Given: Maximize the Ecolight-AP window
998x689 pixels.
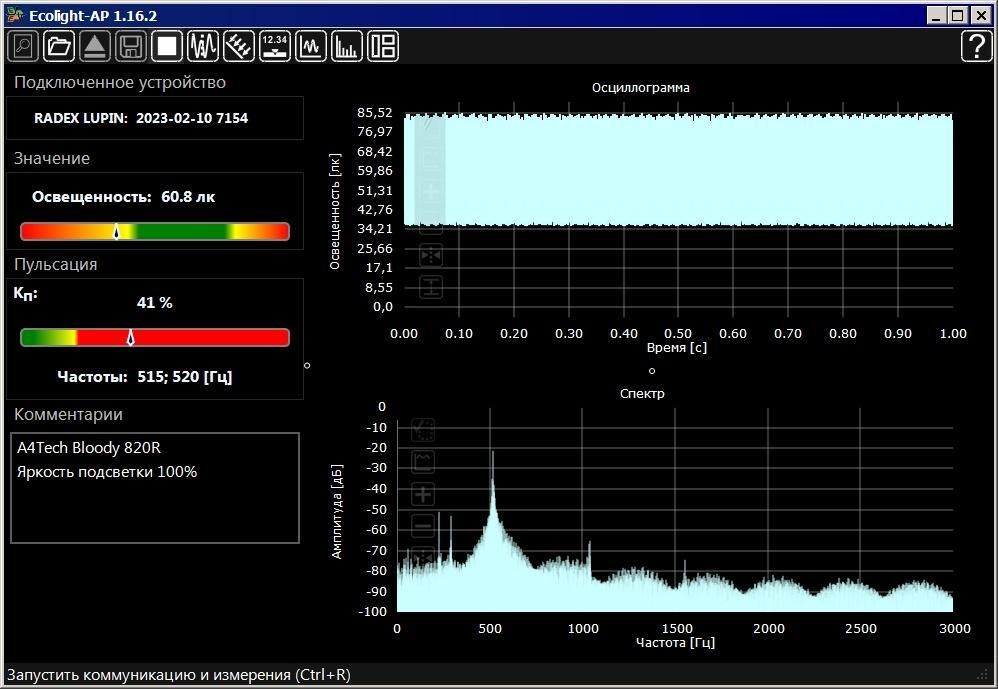Looking at the screenshot, I should tap(957, 15).
